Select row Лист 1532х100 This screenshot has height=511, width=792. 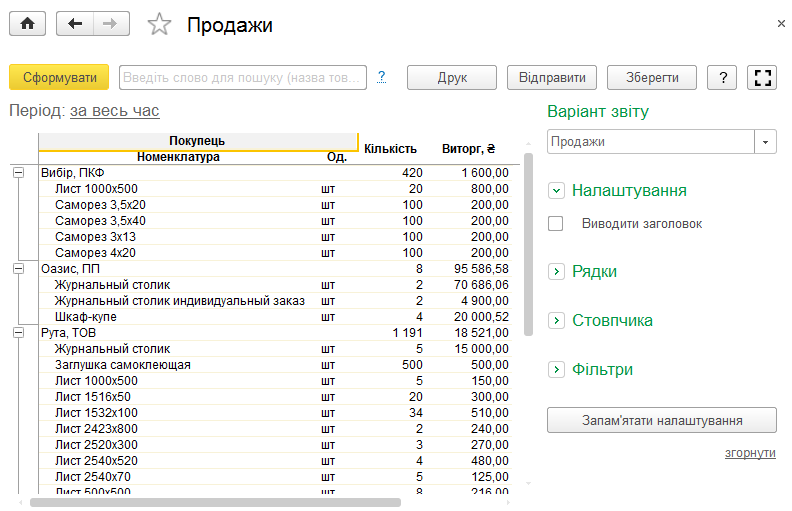[x=275, y=413]
